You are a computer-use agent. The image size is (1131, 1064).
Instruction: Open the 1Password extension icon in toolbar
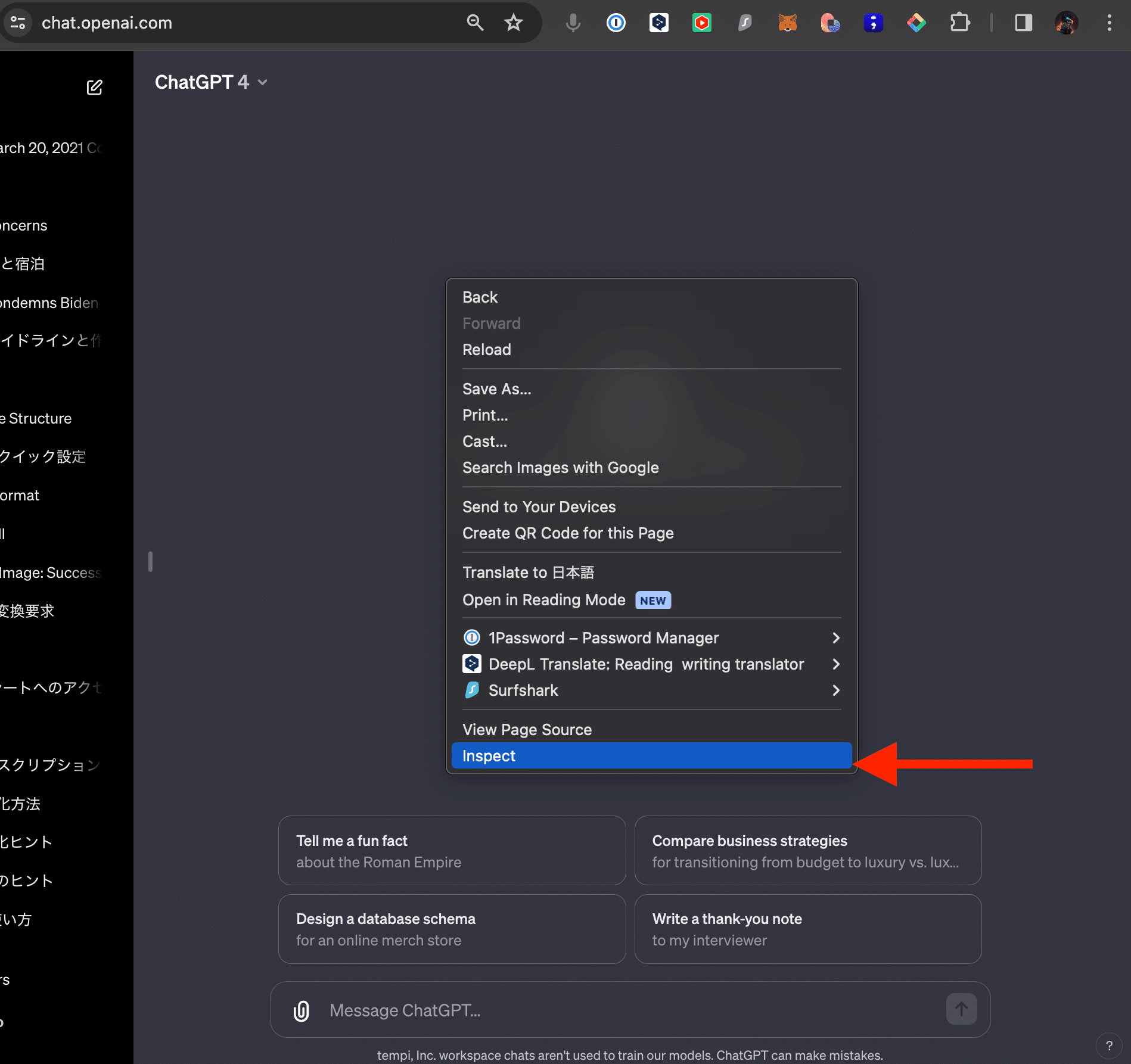coord(616,23)
